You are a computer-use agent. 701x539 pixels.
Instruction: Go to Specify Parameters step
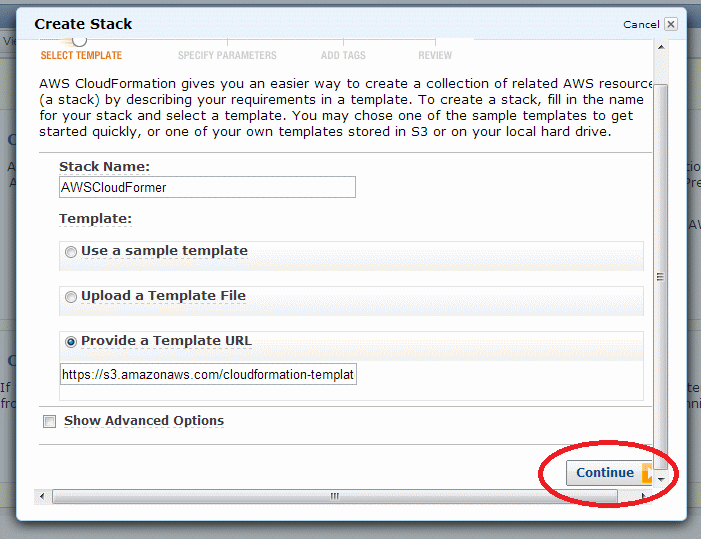click(x=227, y=55)
